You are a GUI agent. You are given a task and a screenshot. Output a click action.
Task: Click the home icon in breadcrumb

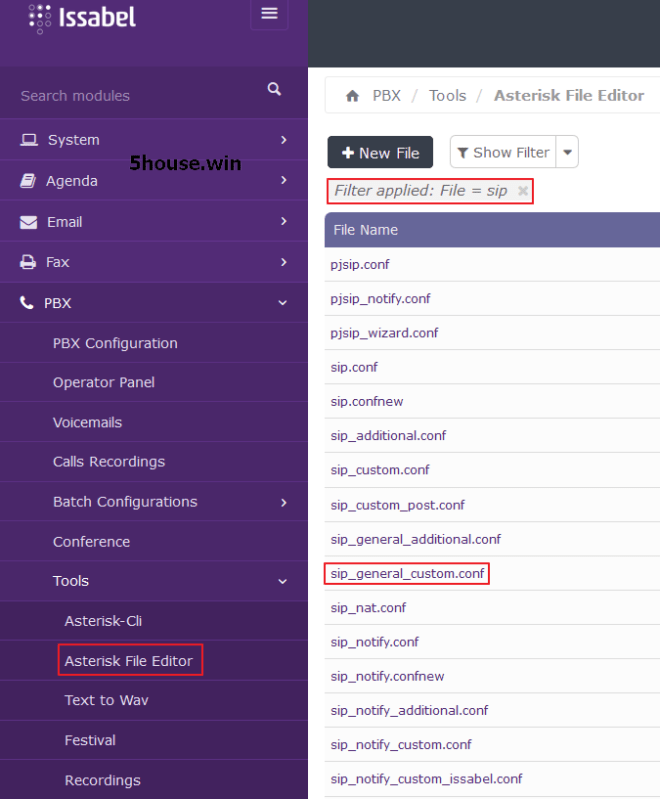pyautogui.click(x=352, y=96)
